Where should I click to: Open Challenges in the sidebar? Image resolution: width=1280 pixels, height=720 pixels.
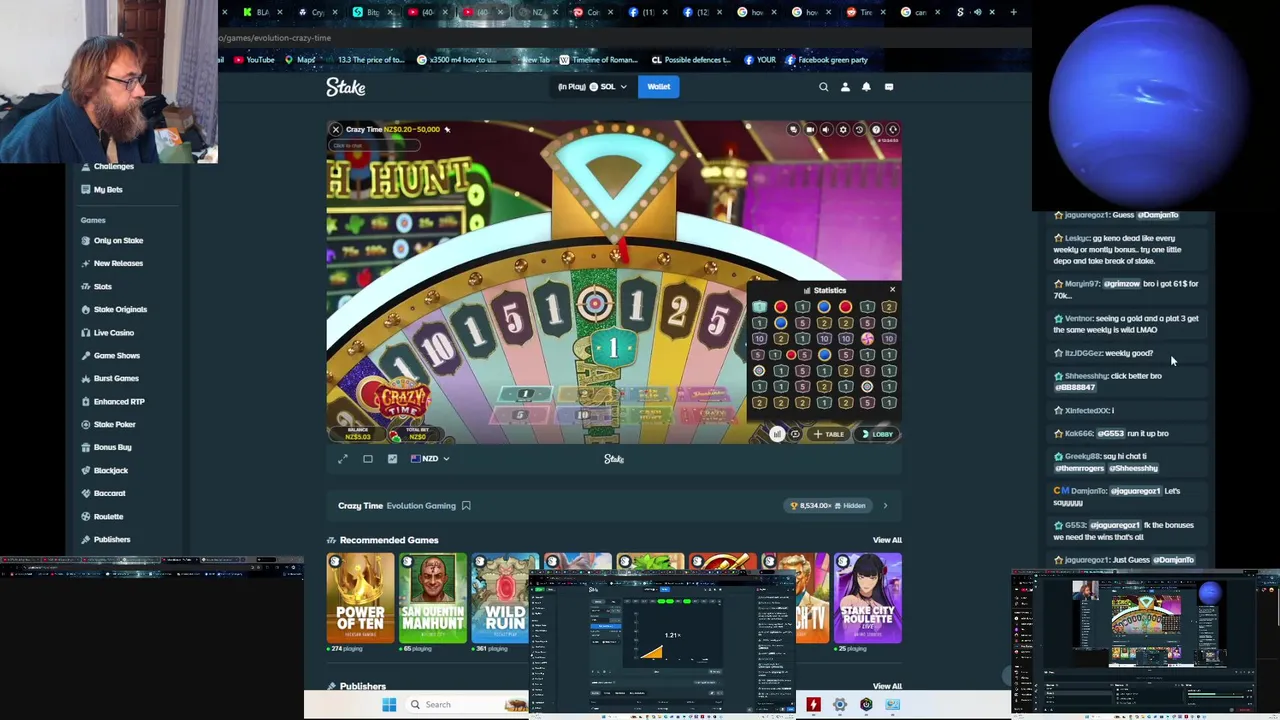(x=114, y=167)
